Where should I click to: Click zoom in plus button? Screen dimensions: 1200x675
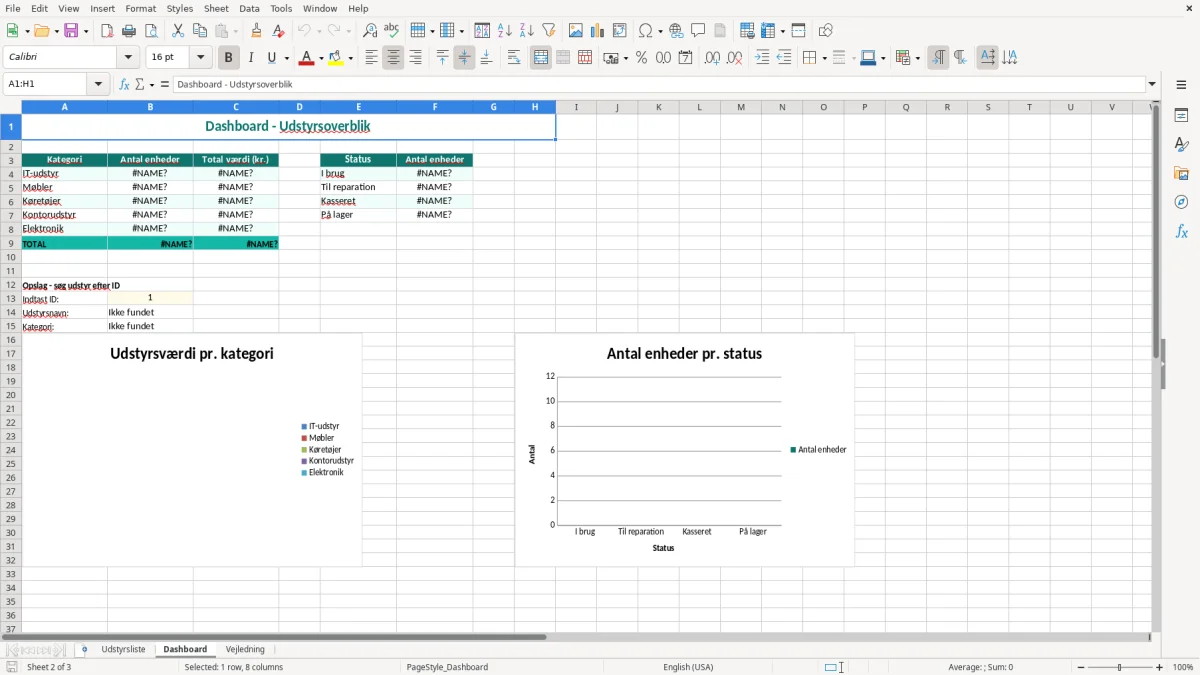click(1160, 667)
